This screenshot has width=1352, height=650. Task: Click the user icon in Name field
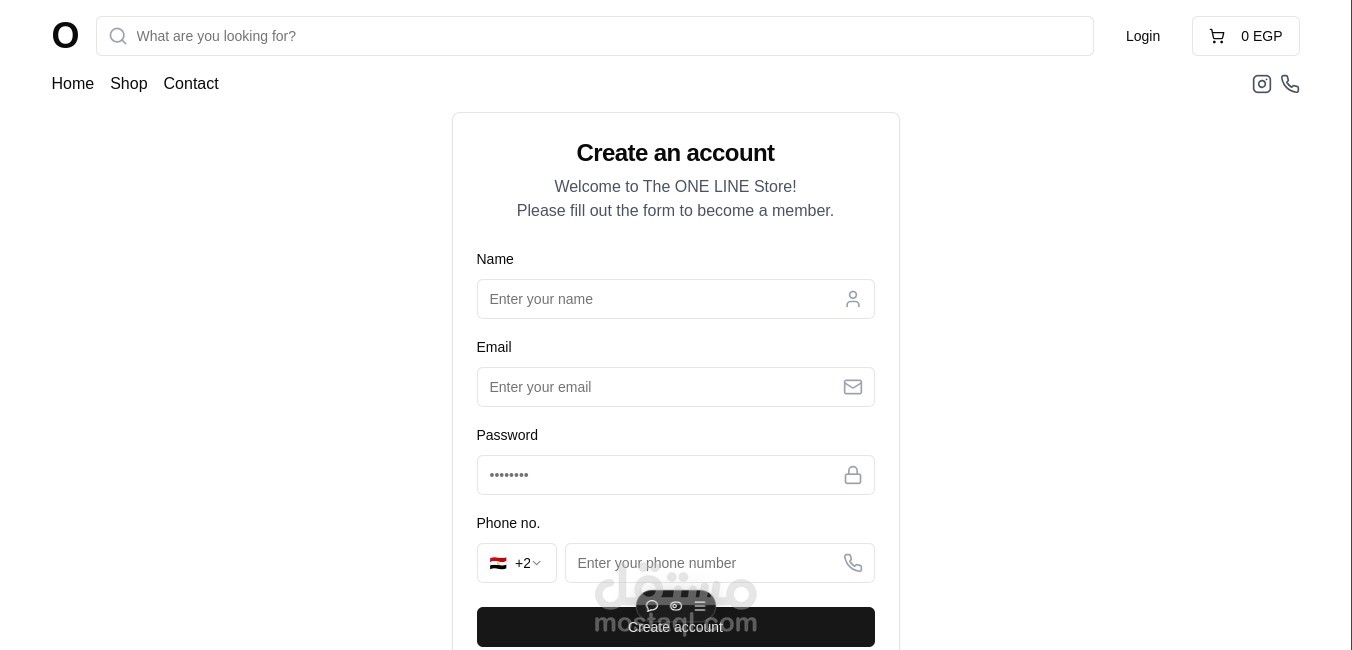(x=853, y=299)
